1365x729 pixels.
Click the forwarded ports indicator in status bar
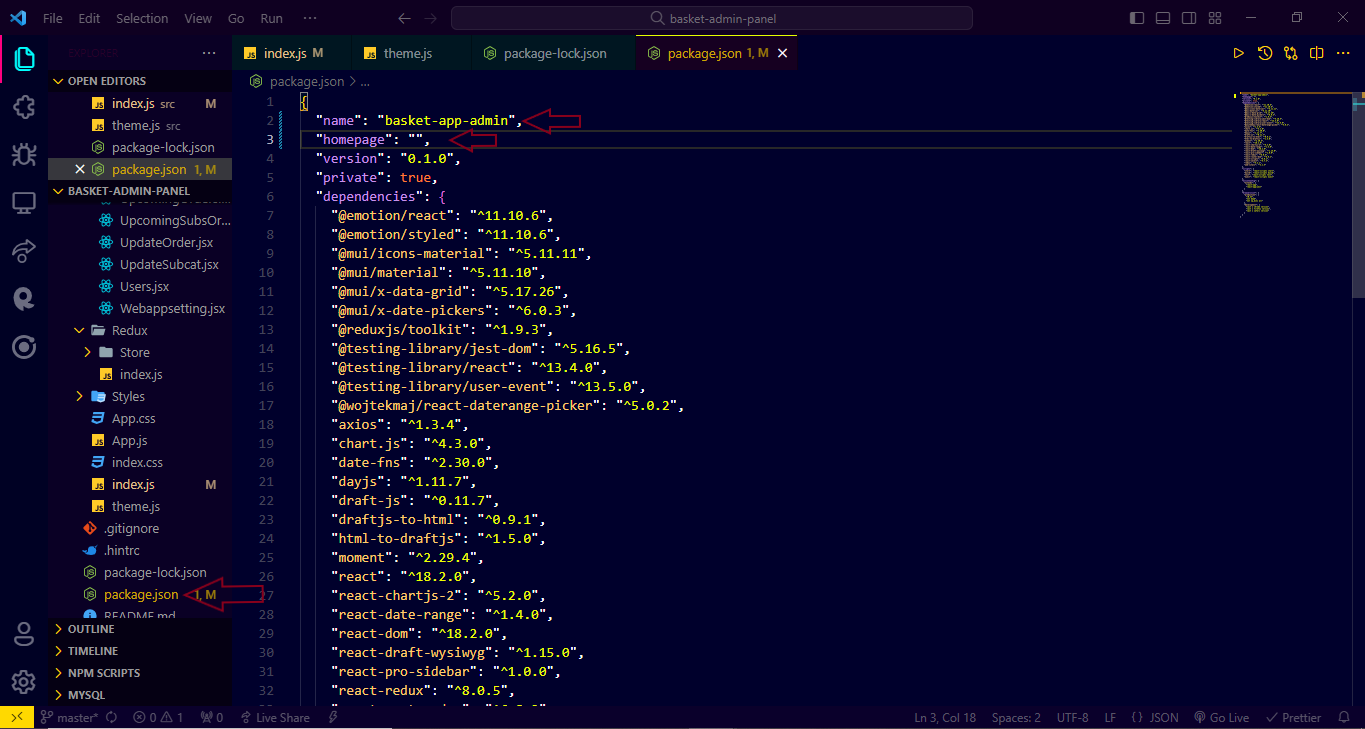pos(212,717)
